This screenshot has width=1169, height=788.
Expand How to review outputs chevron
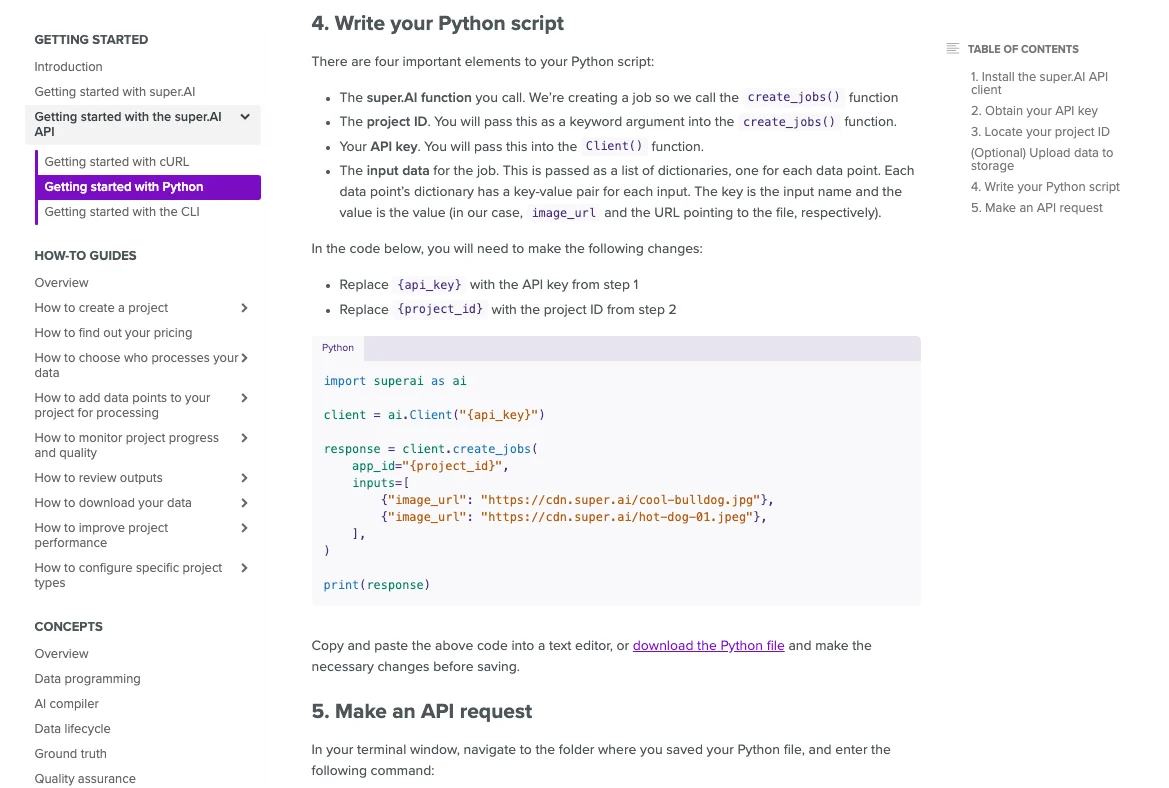tap(244, 478)
